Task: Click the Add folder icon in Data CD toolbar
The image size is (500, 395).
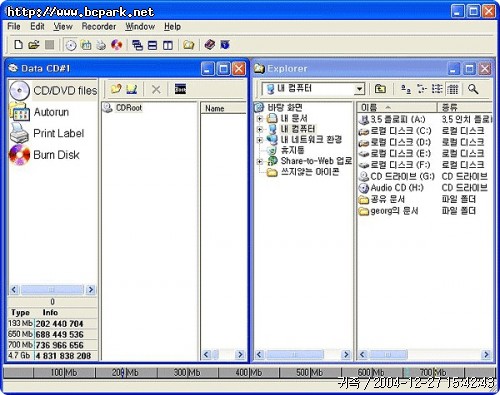Action: [116, 89]
